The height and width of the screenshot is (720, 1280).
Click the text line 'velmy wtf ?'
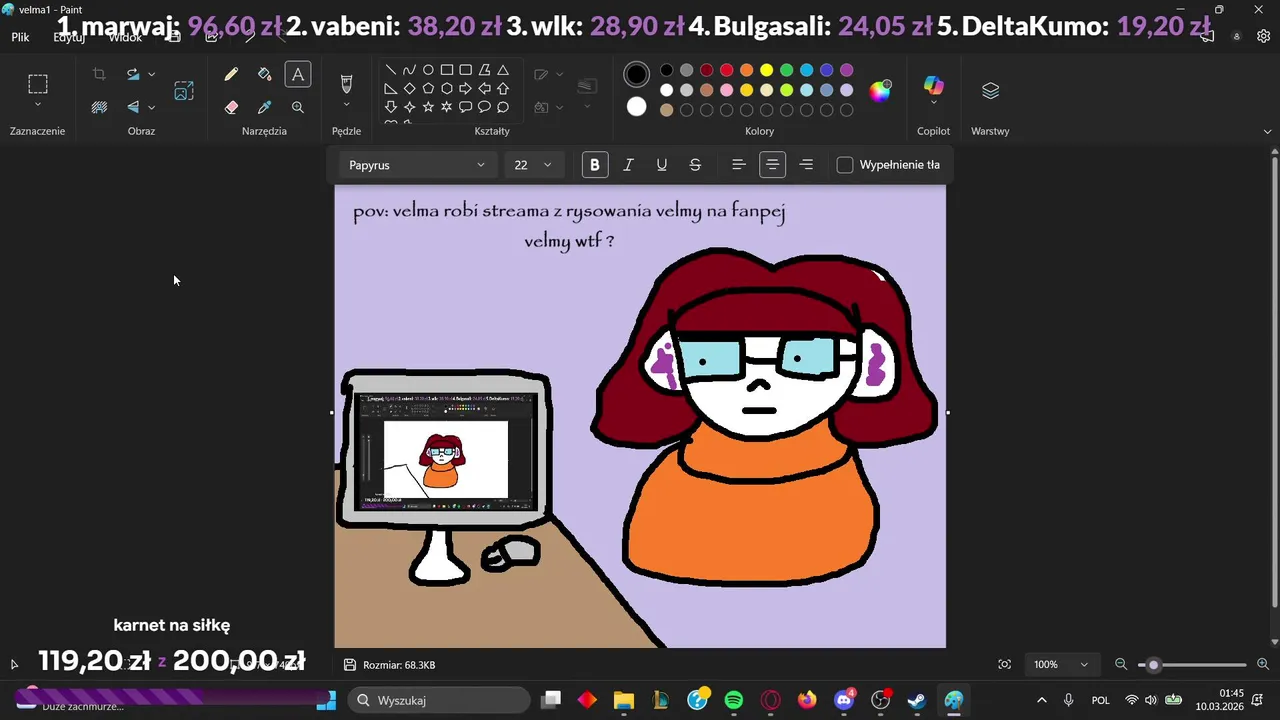click(569, 241)
